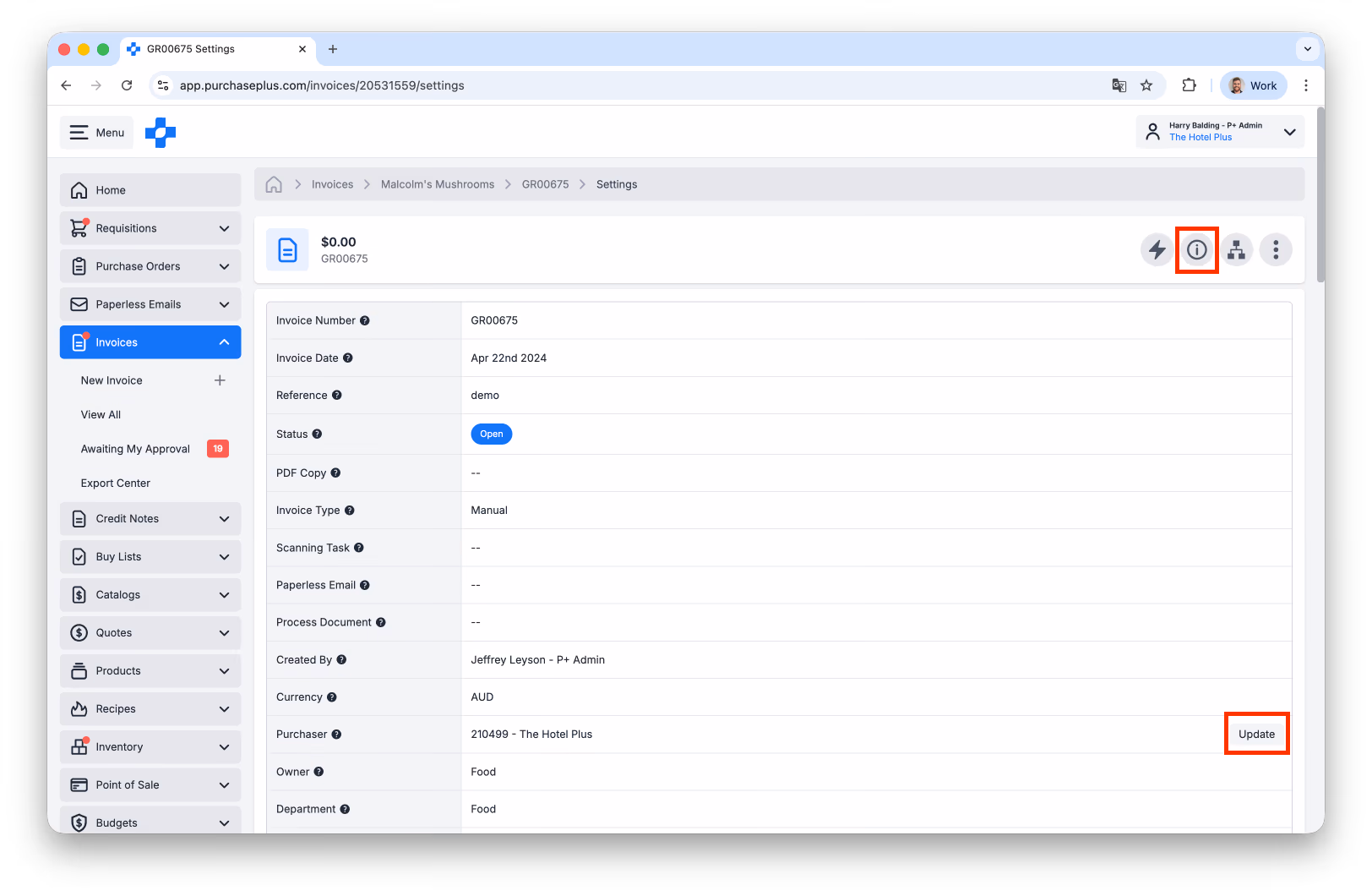The image size is (1372, 896).
Task: Click the home icon in breadcrumb
Action: [x=274, y=184]
